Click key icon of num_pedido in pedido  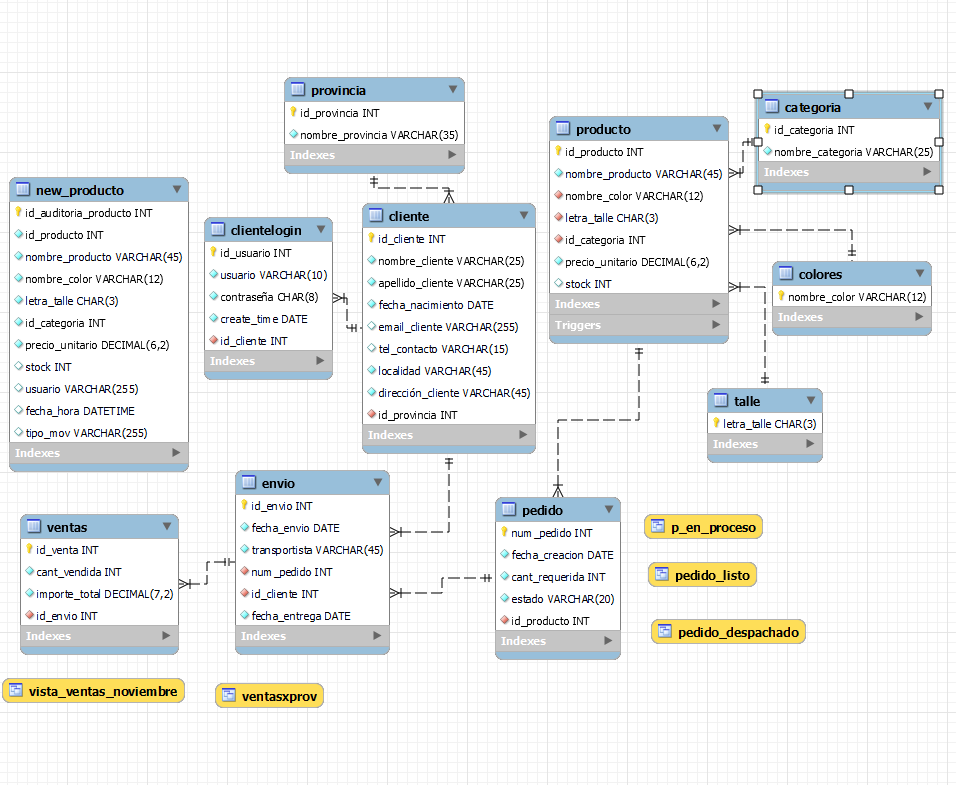pos(504,532)
